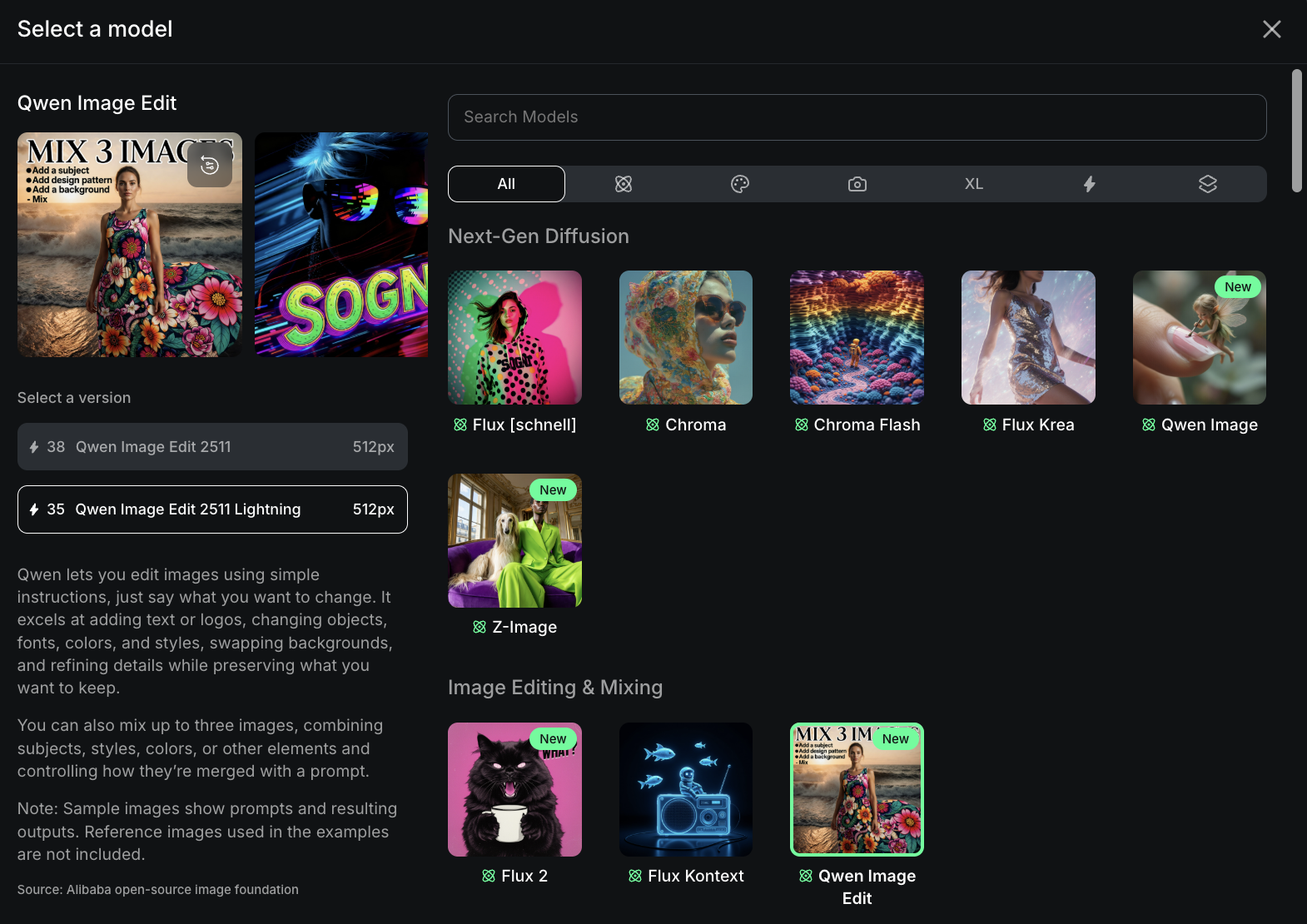The height and width of the screenshot is (924, 1307).
Task: Select the Flux Kontext model
Action: [685, 789]
